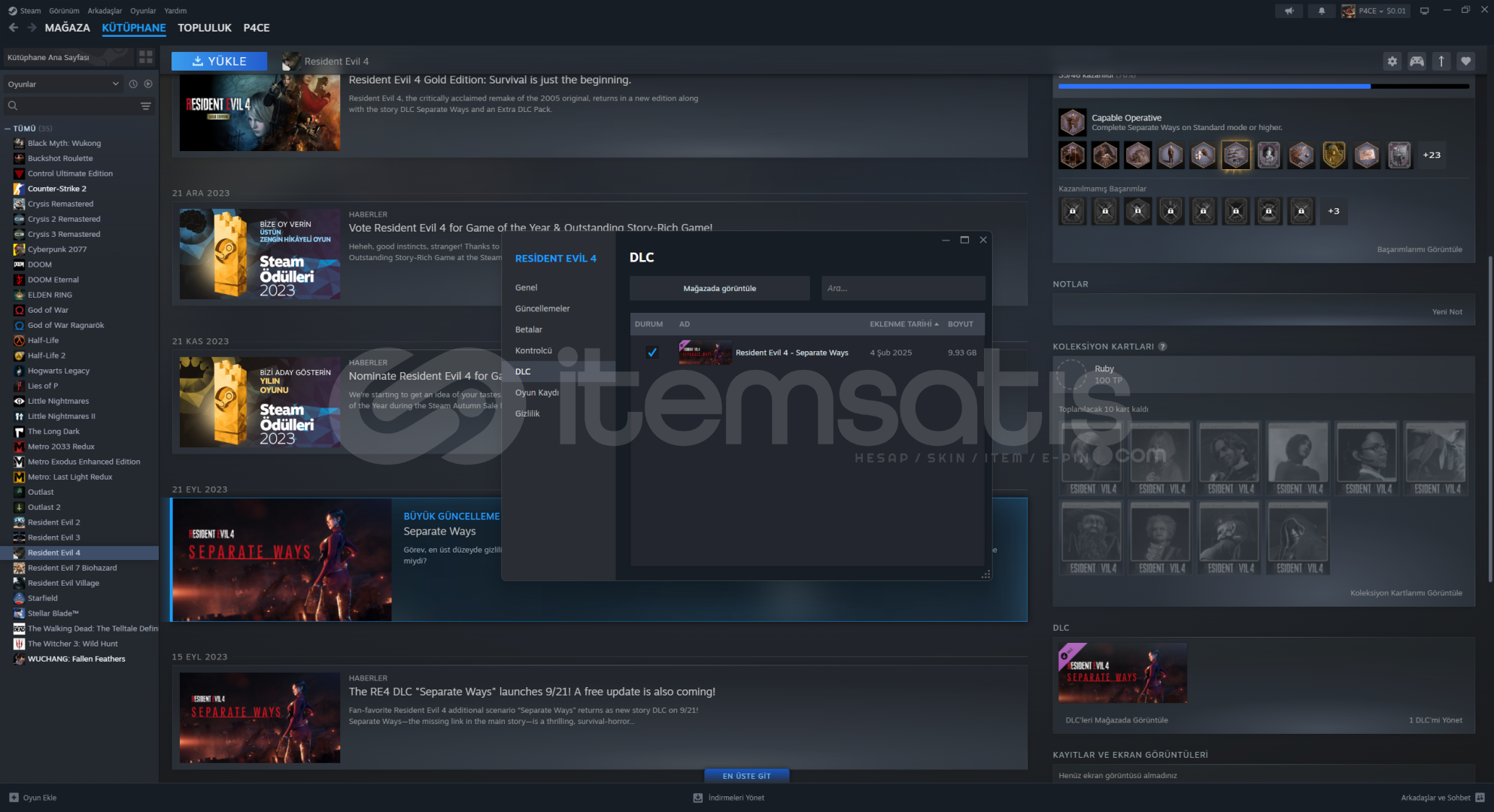Open controller layout icon
This screenshot has width=1494, height=812.
(1417, 61)
